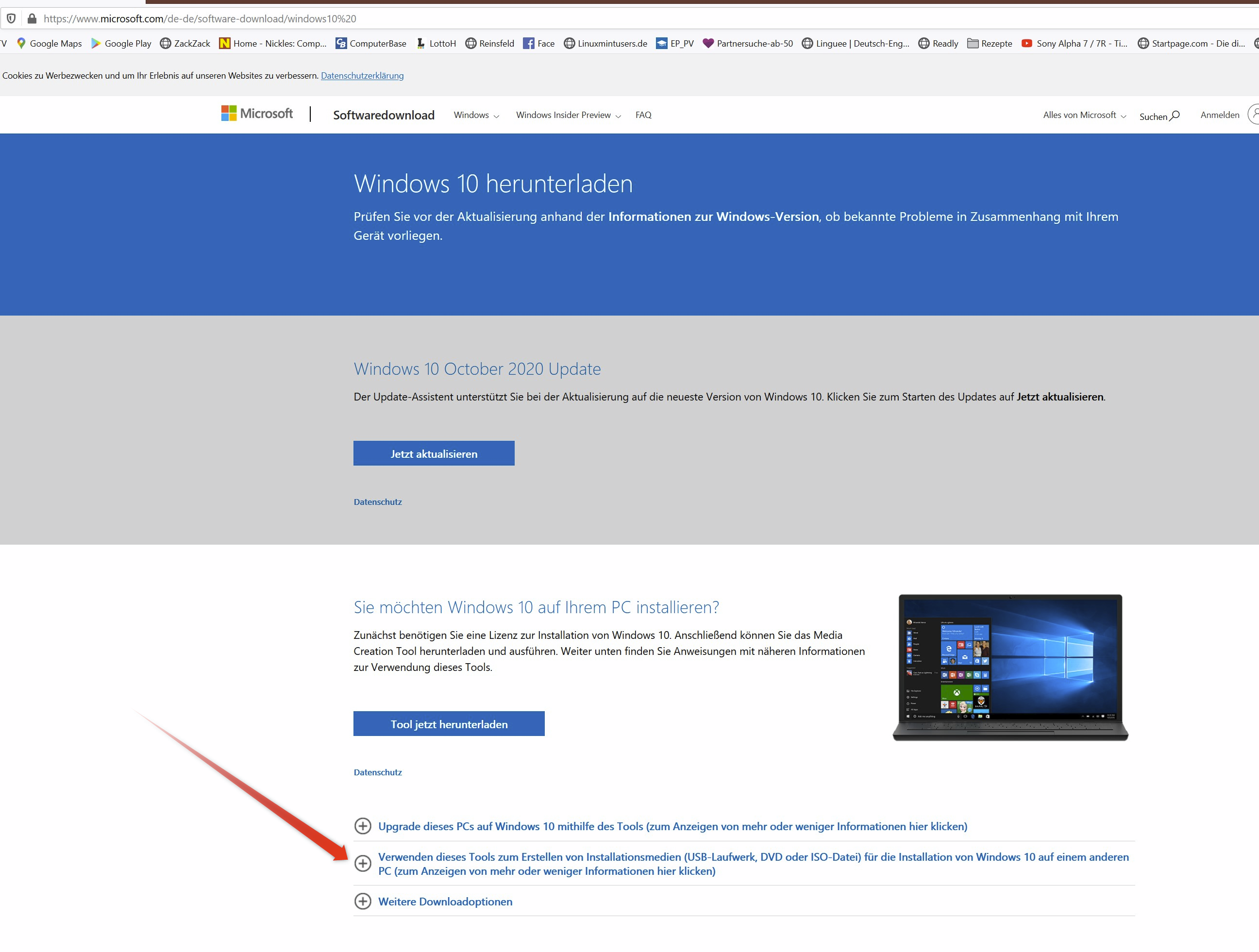Open the Windows Insider Preview dropdown

[568, 115]
